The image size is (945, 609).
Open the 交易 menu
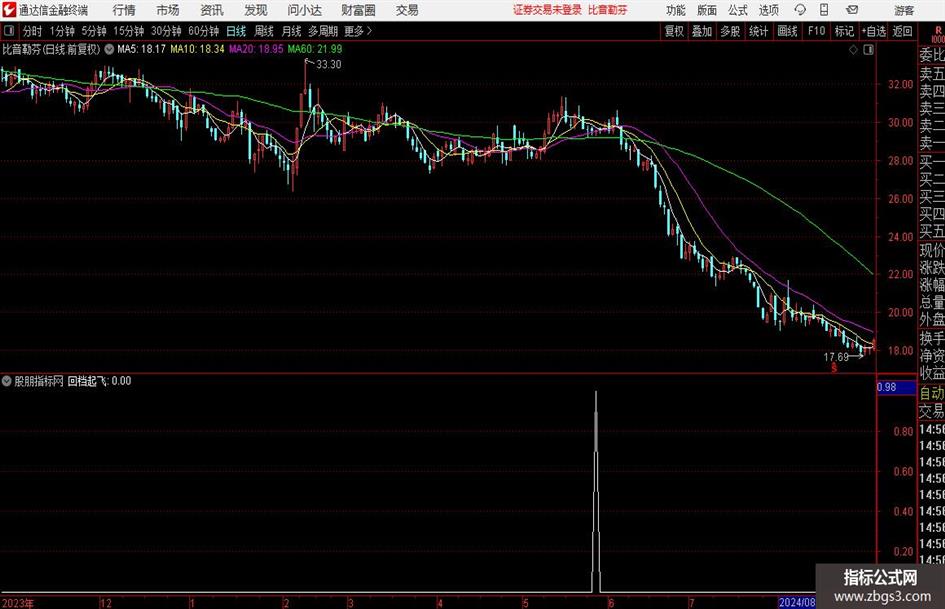[407, 10]
